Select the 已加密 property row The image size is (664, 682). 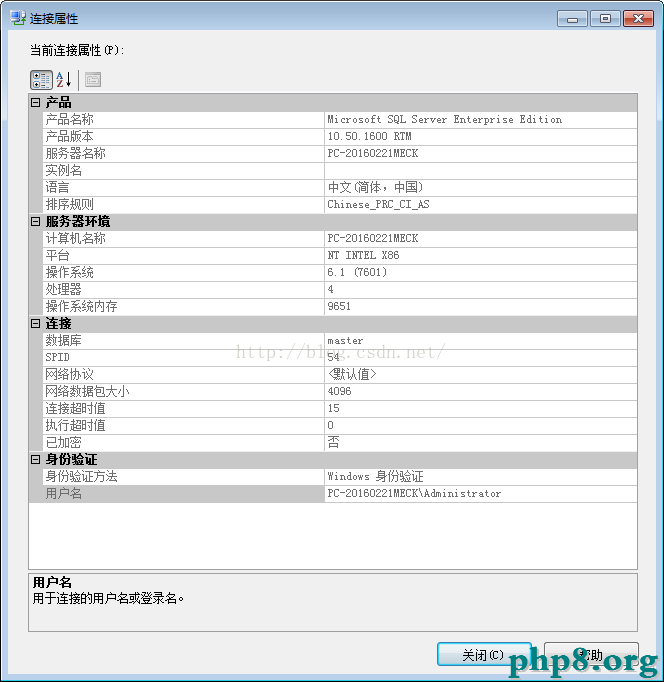tap(340, 442)
